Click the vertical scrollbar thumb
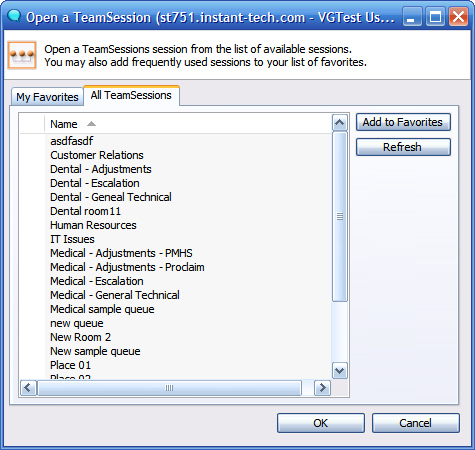Image resolution: width=475 pixels, height=450 pixels. pos(340,217)
